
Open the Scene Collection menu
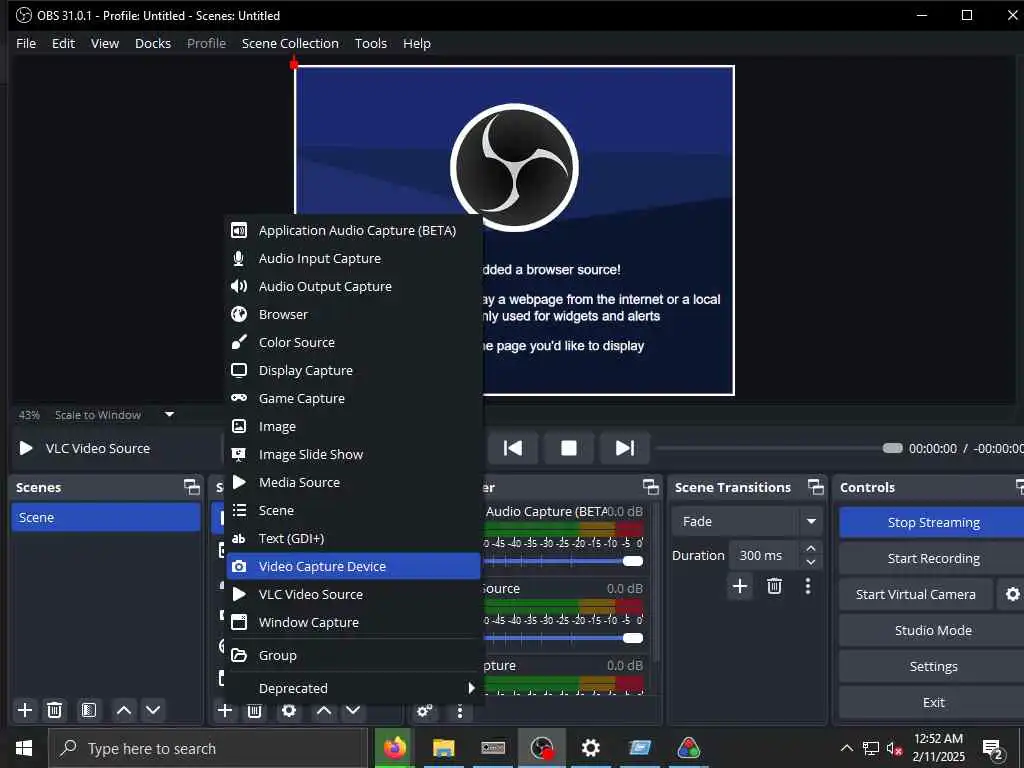(290, 43)
